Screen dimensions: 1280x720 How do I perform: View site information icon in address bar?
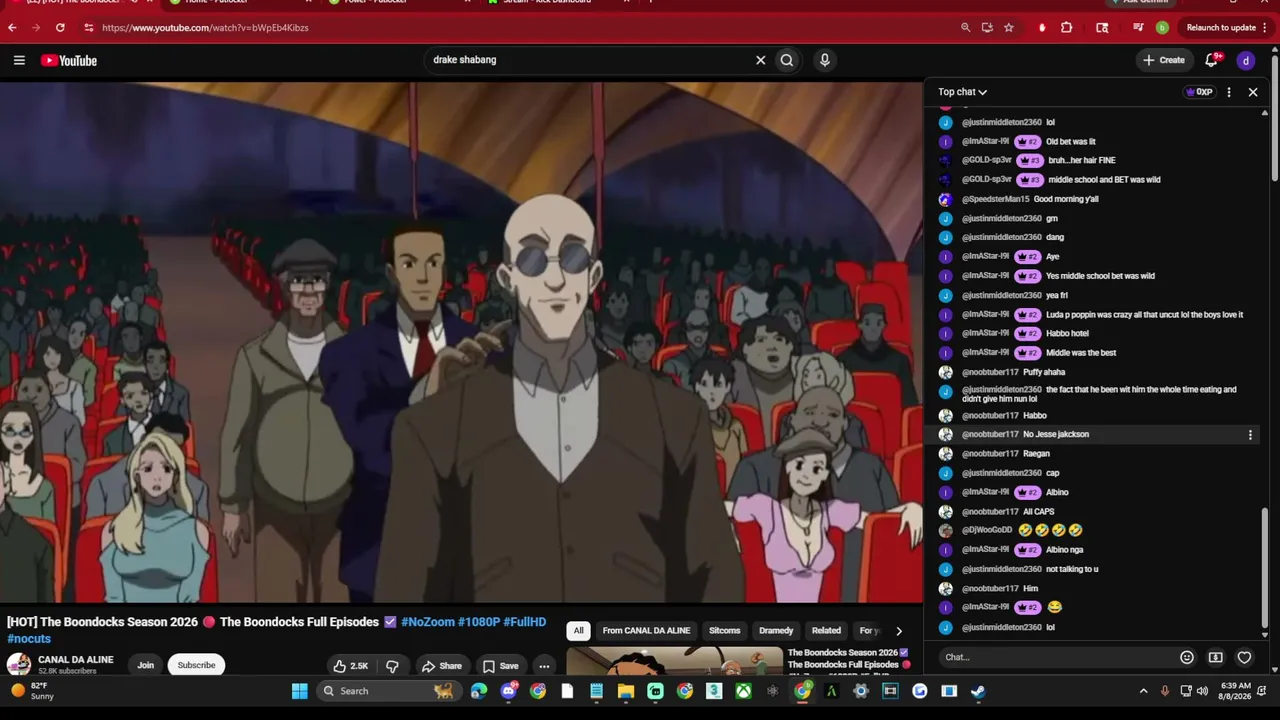(x=88, y=28)
